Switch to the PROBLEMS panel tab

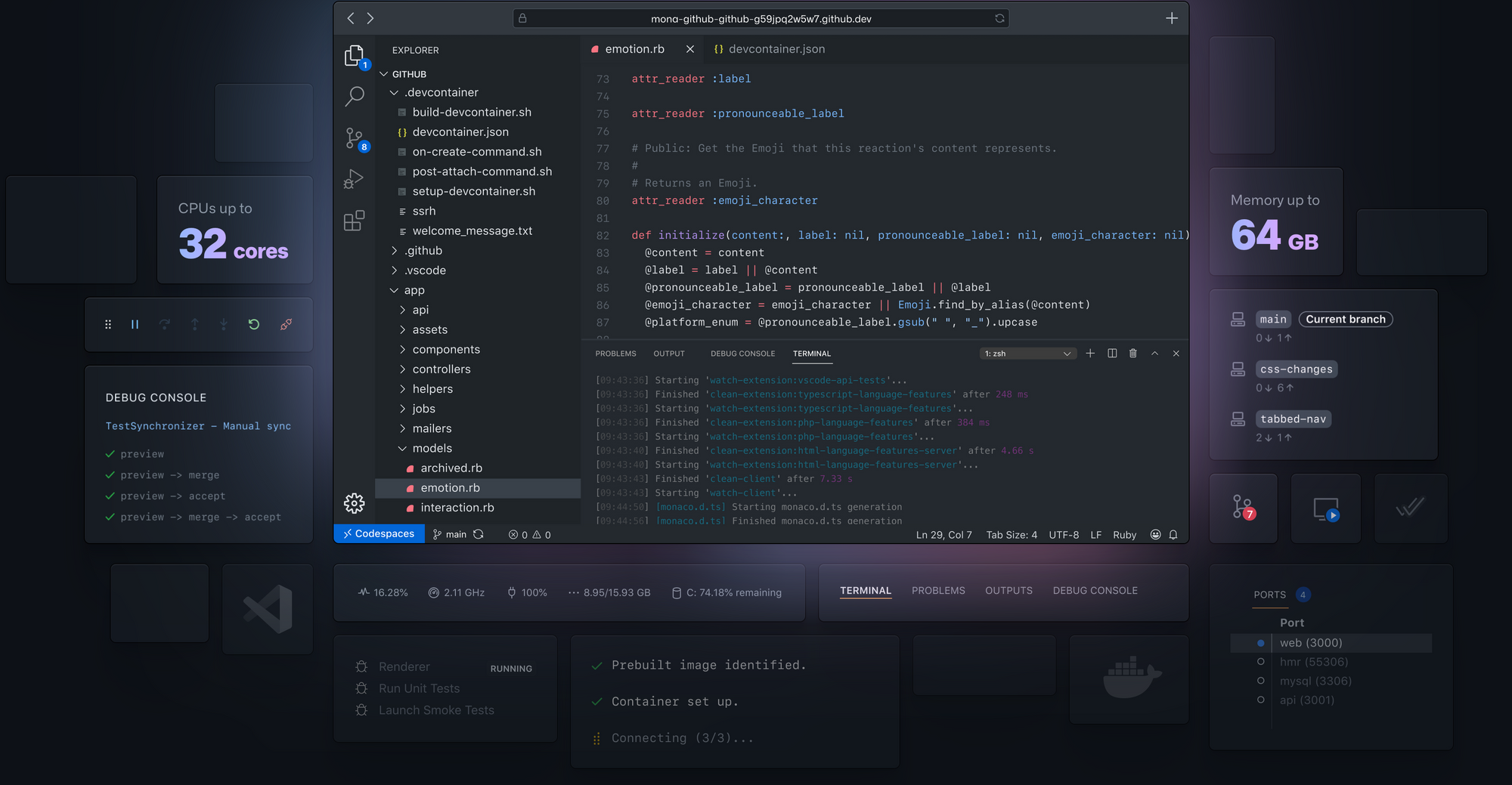[x=615, y=354]
